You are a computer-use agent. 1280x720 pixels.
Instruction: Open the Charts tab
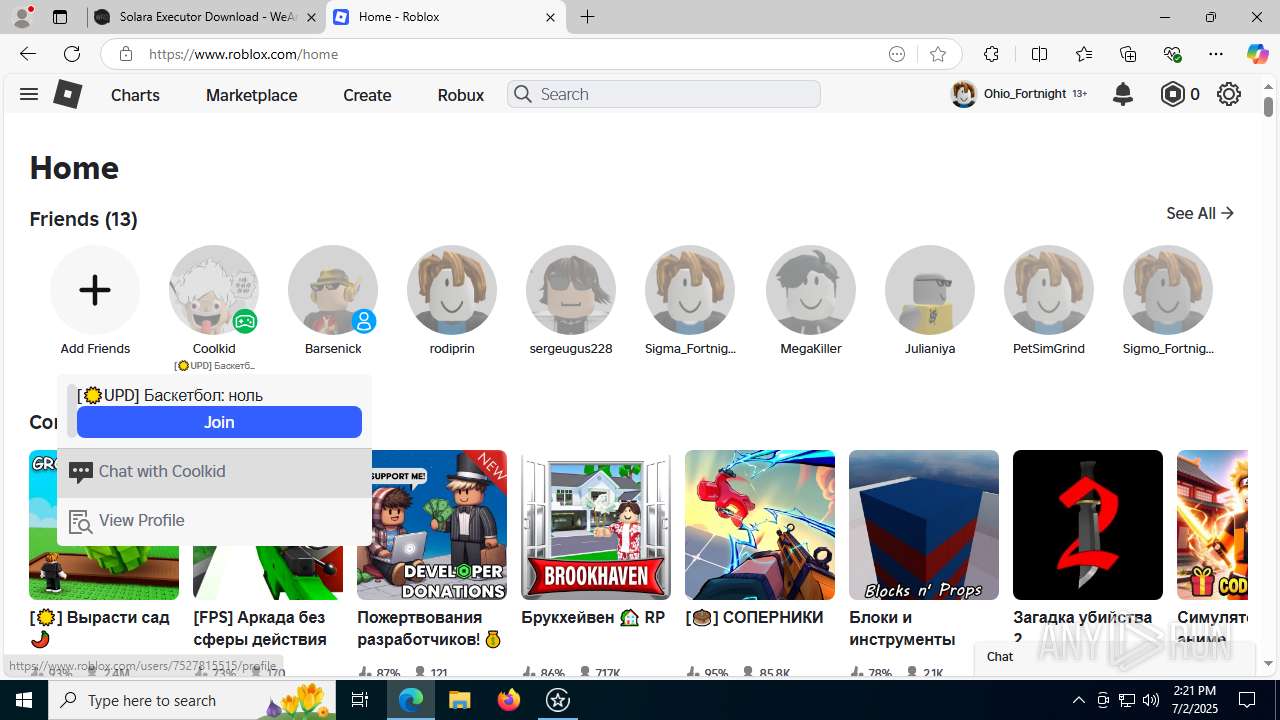135,95
